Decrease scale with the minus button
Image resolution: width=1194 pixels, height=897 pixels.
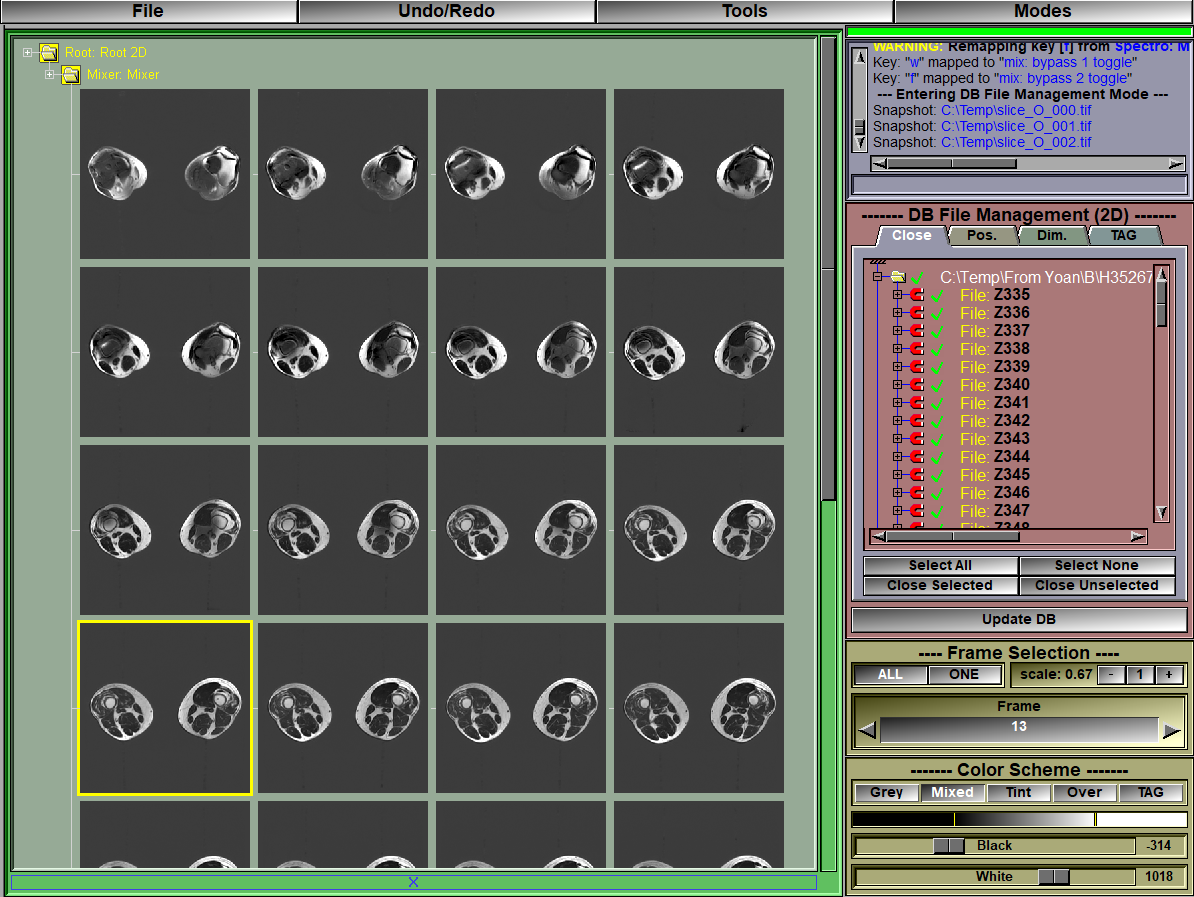(1111, 675)
